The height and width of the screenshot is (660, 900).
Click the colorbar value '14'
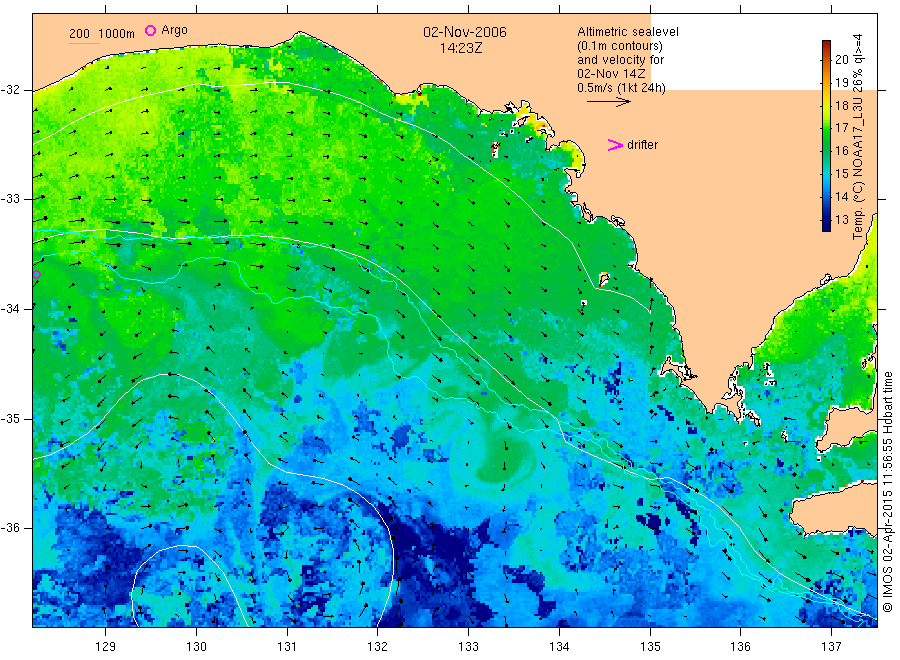click(841, 196)
